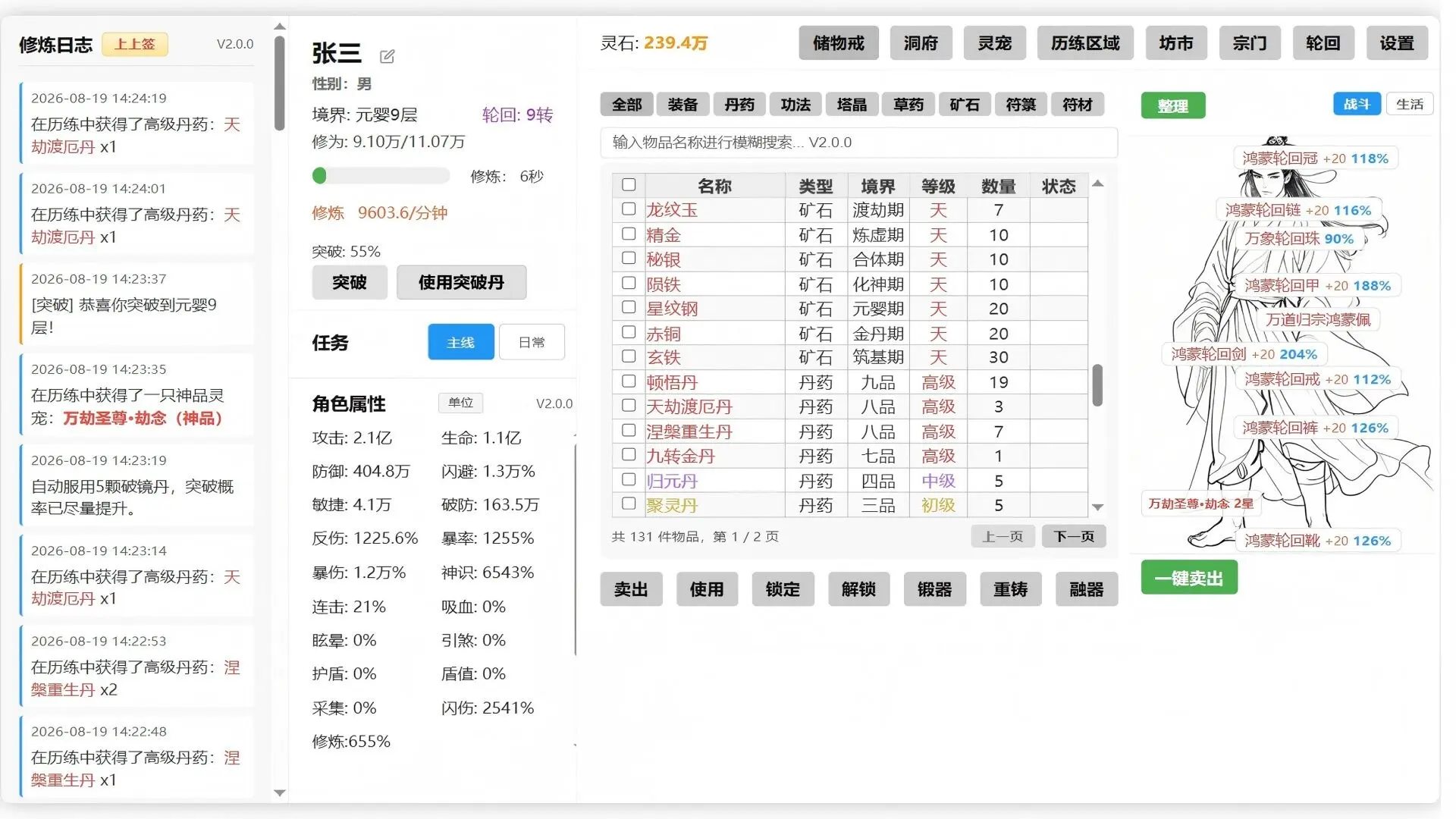Click the 鸿蒙轮回冠 equipment label

tap(1315, 158)
